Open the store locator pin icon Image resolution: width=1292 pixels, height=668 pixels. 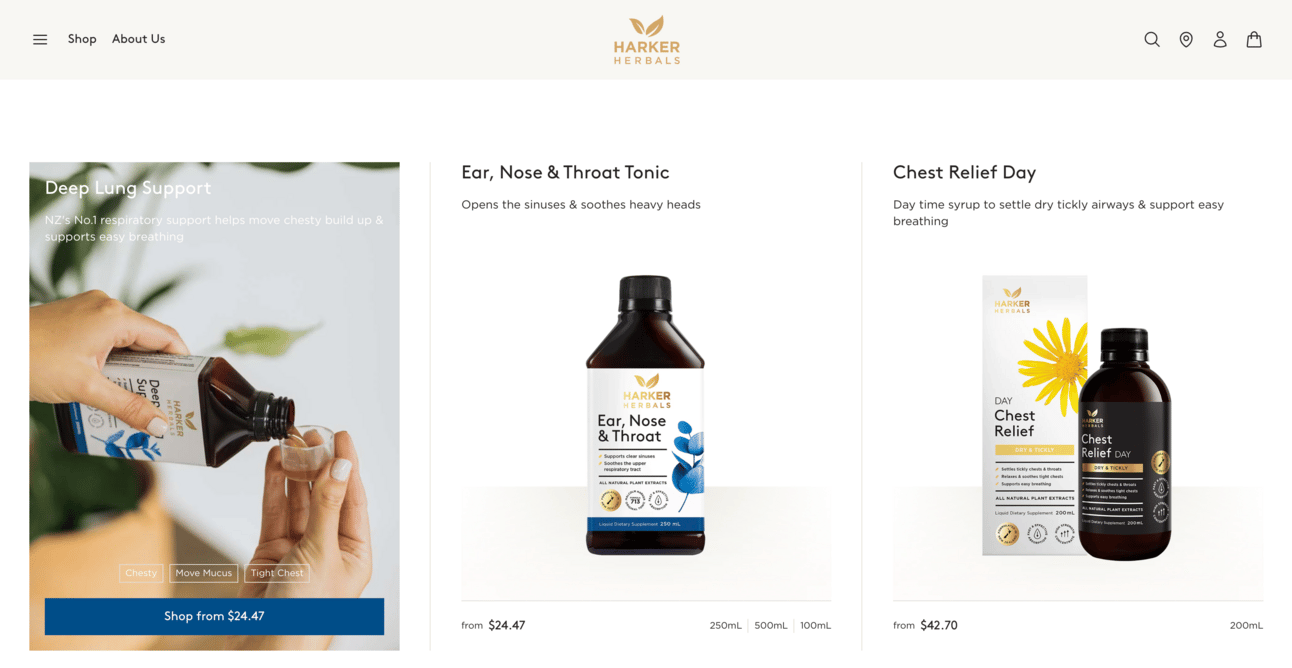1186,40
